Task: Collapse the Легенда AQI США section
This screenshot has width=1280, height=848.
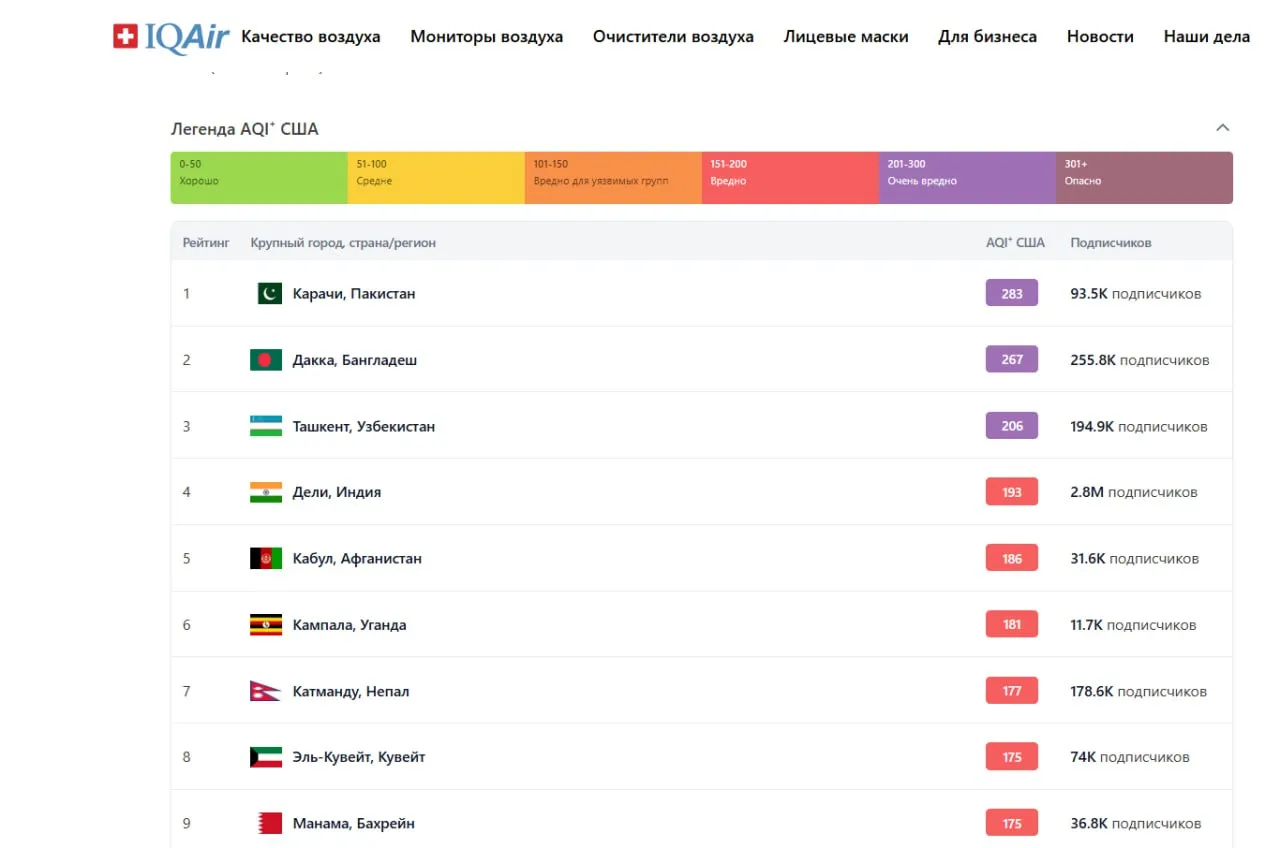Action: click(1222, 128)
